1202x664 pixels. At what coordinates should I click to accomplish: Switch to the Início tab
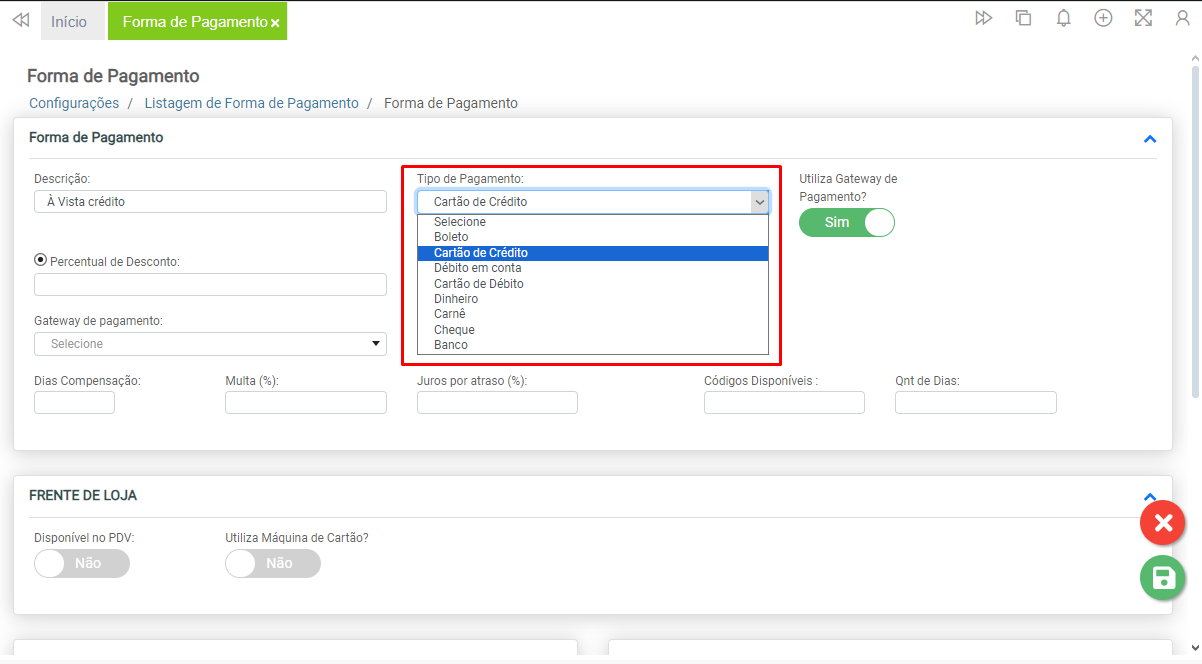(69, 21)
